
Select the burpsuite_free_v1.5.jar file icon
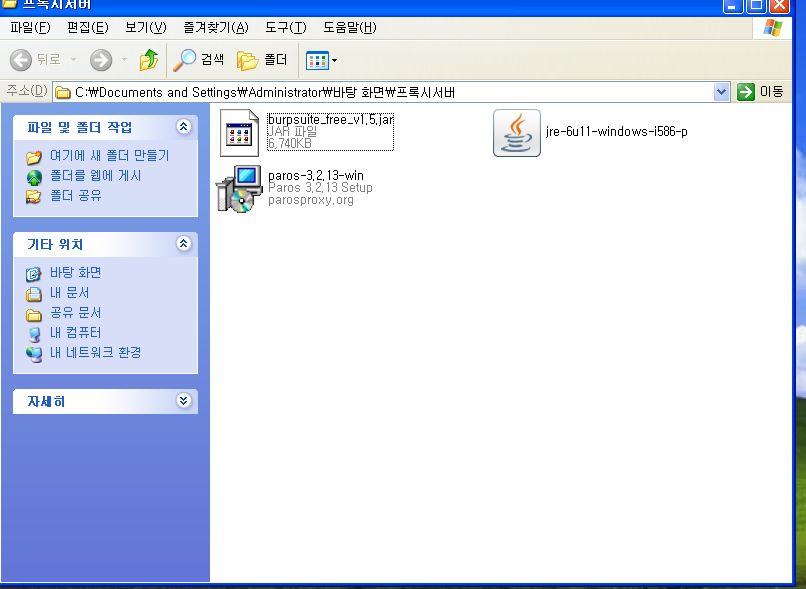(x=239, y=133)
